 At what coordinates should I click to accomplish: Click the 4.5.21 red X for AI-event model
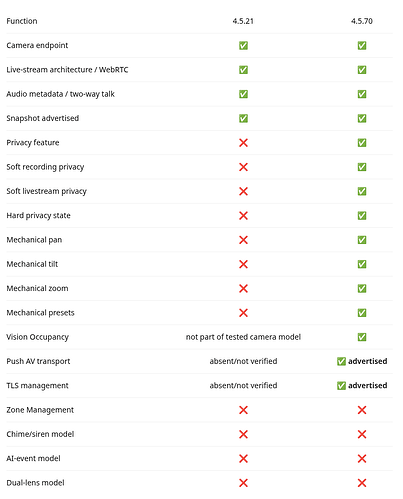243,459
